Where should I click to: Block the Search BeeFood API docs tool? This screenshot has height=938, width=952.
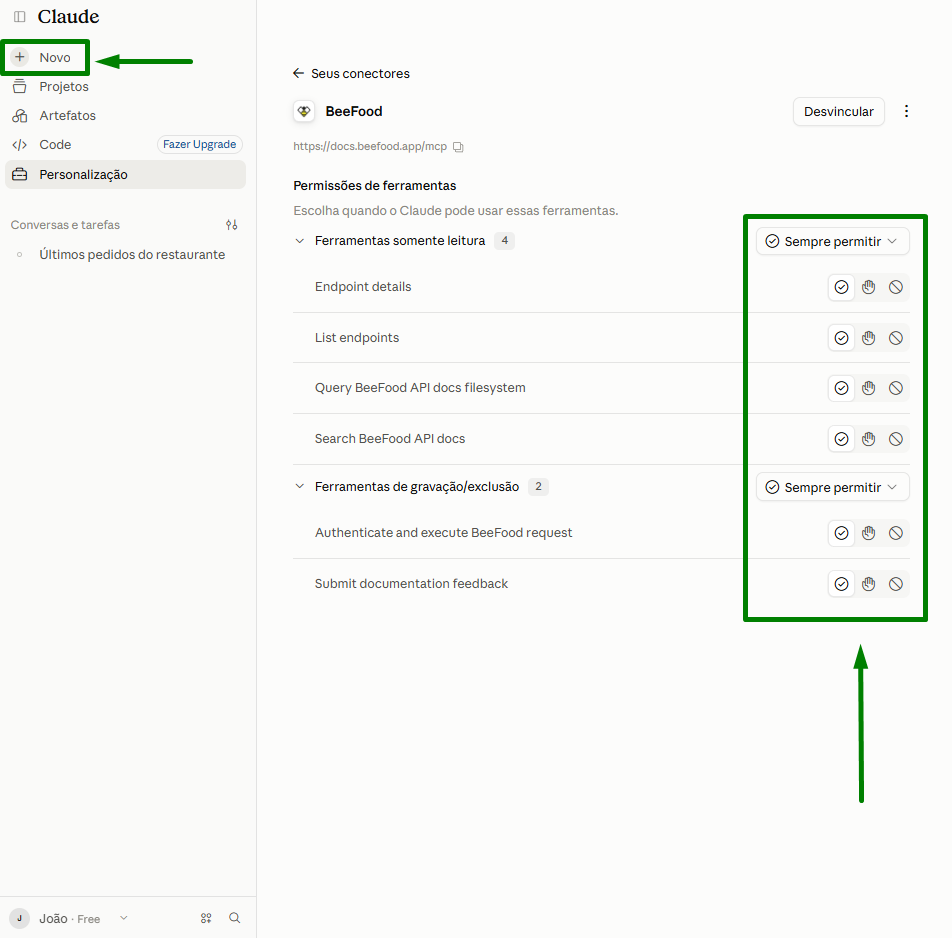coord(896,439)
